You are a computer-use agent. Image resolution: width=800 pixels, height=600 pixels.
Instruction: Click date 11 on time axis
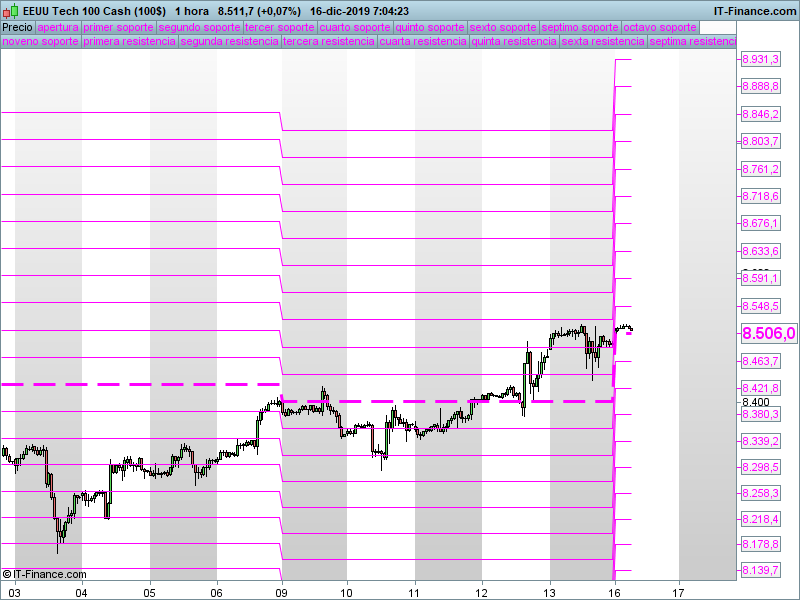coord(414,593)
